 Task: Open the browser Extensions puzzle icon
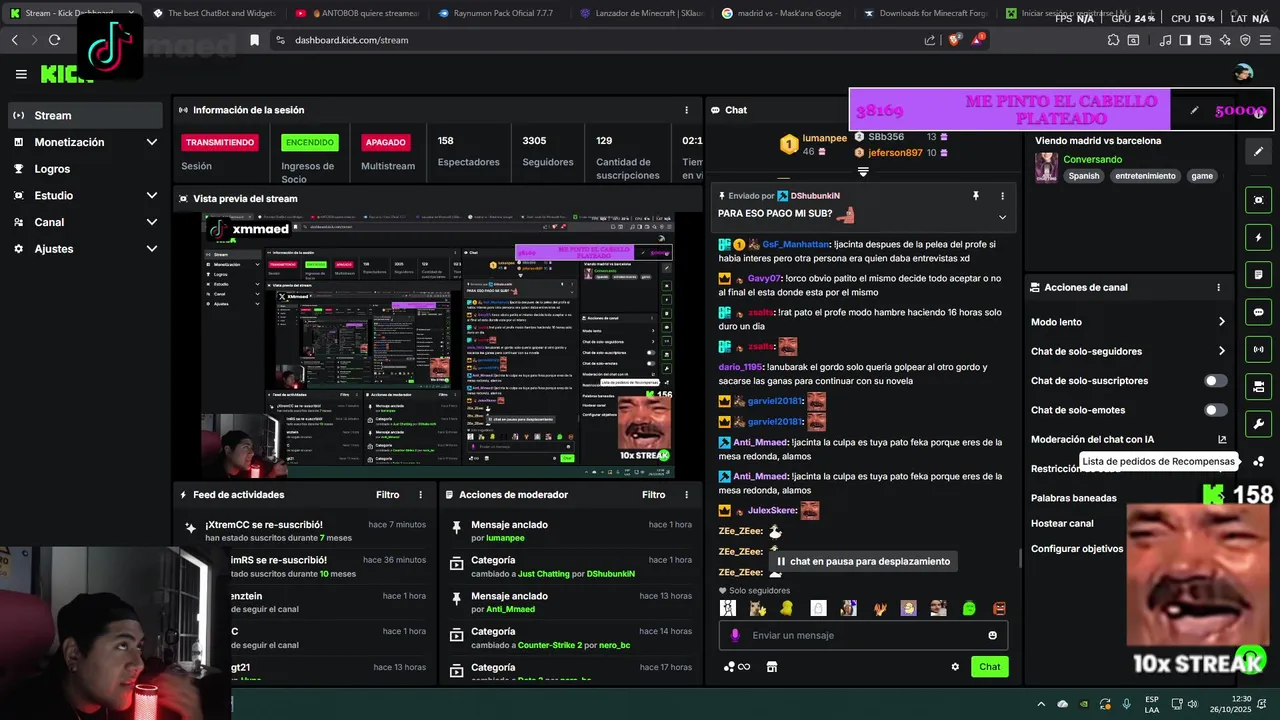click(1113, 40)
